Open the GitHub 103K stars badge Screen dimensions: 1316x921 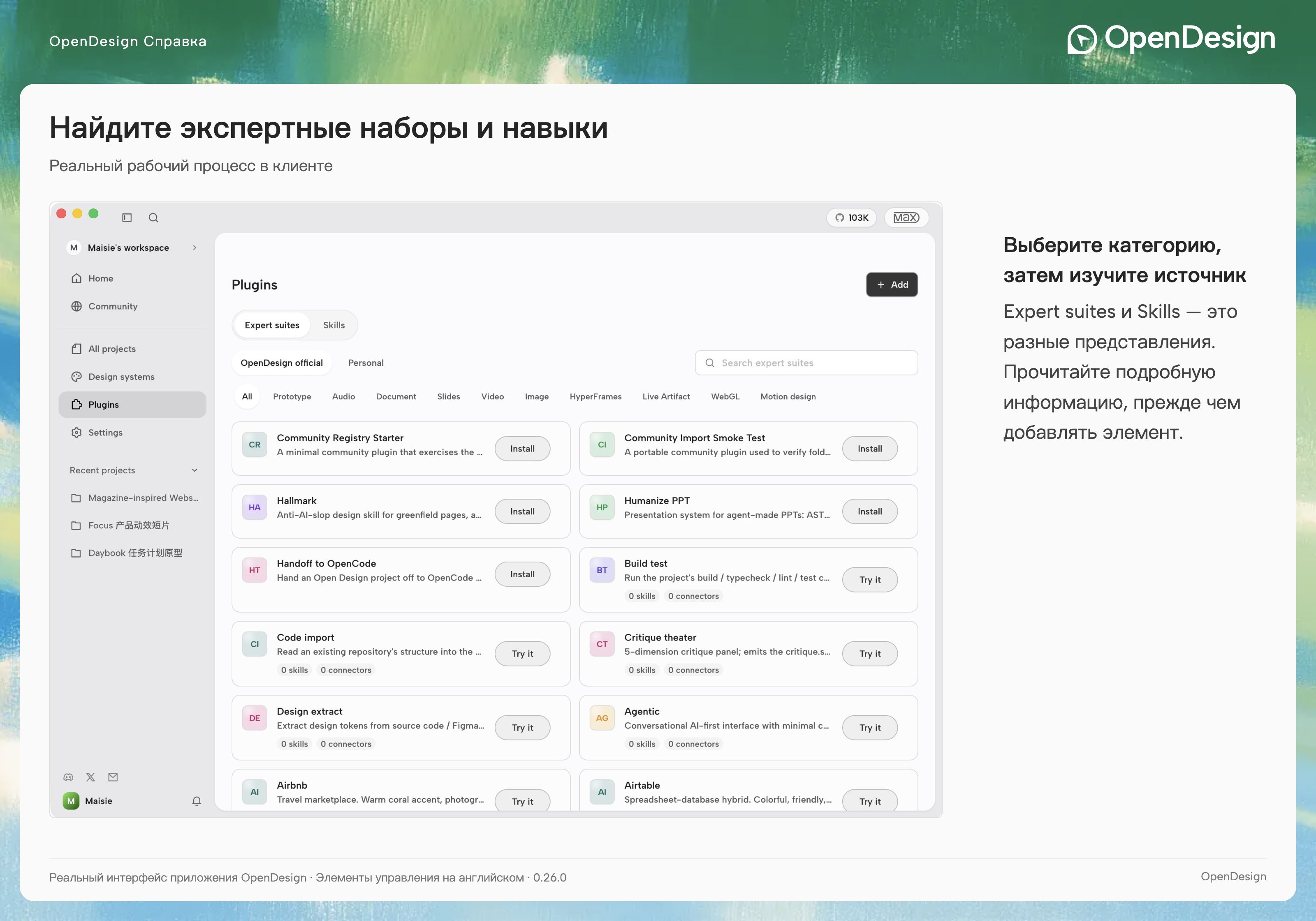click(851, 217)
